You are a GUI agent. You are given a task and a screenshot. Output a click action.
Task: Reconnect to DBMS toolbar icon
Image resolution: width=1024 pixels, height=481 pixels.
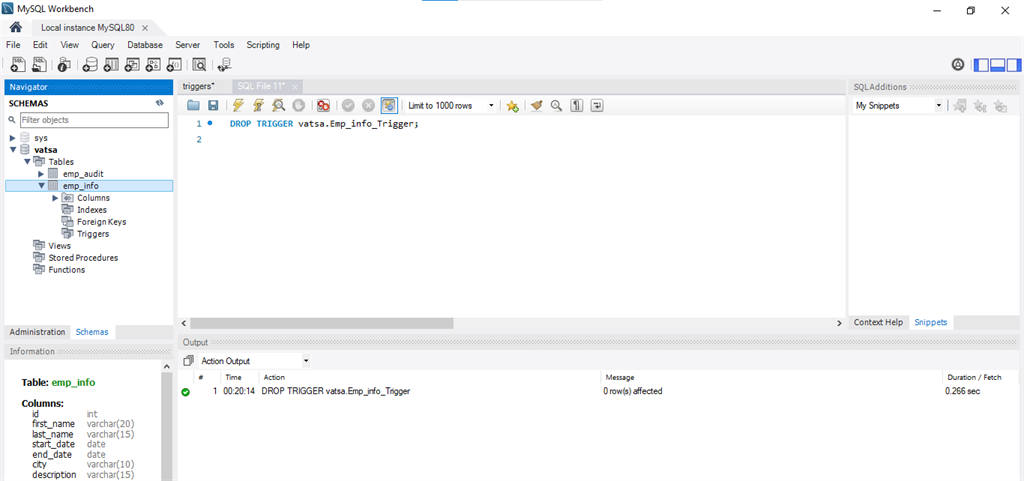click(224, 65)
